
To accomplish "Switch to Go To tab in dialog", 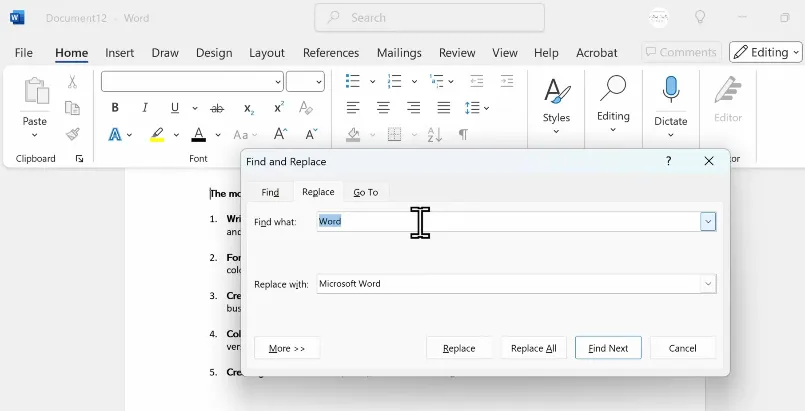I will pos(366,192).
